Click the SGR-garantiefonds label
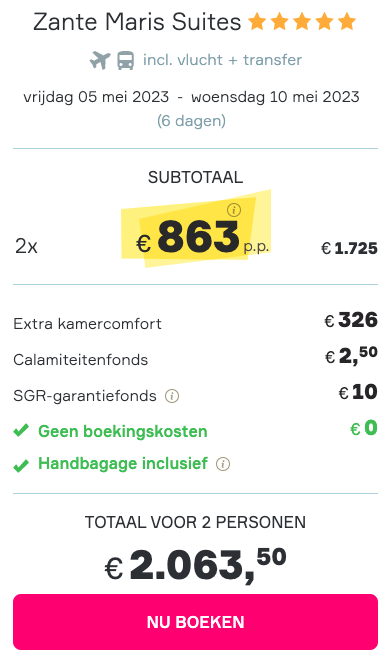This screenshot has width=388, height=663. (85, 396)
